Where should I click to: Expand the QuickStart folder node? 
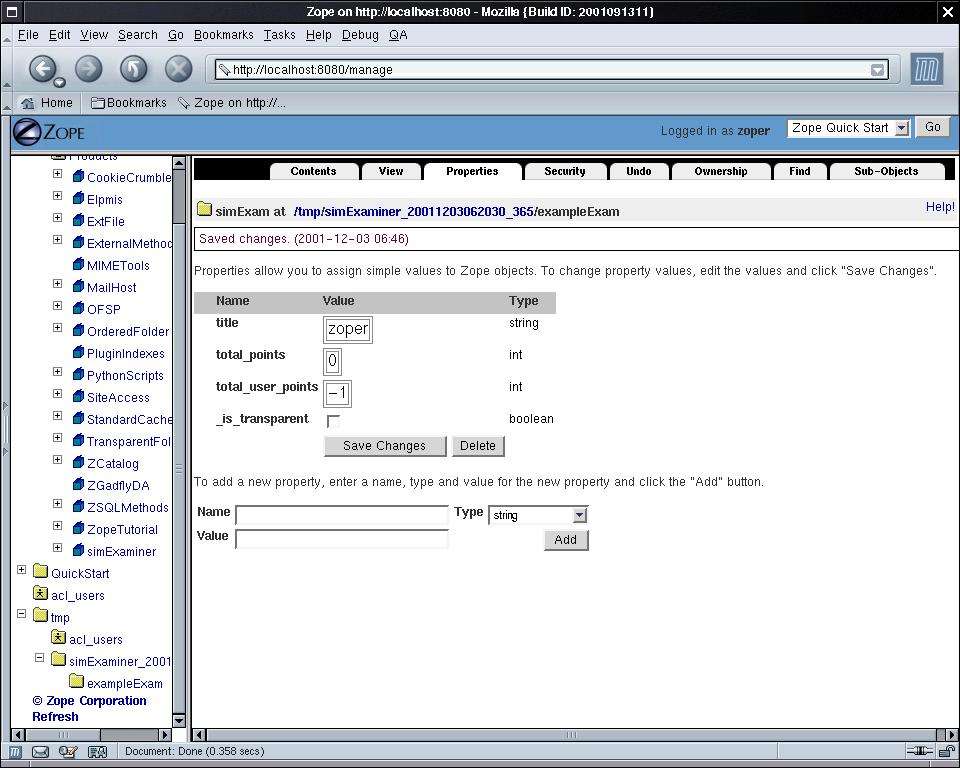pos(21,570)
